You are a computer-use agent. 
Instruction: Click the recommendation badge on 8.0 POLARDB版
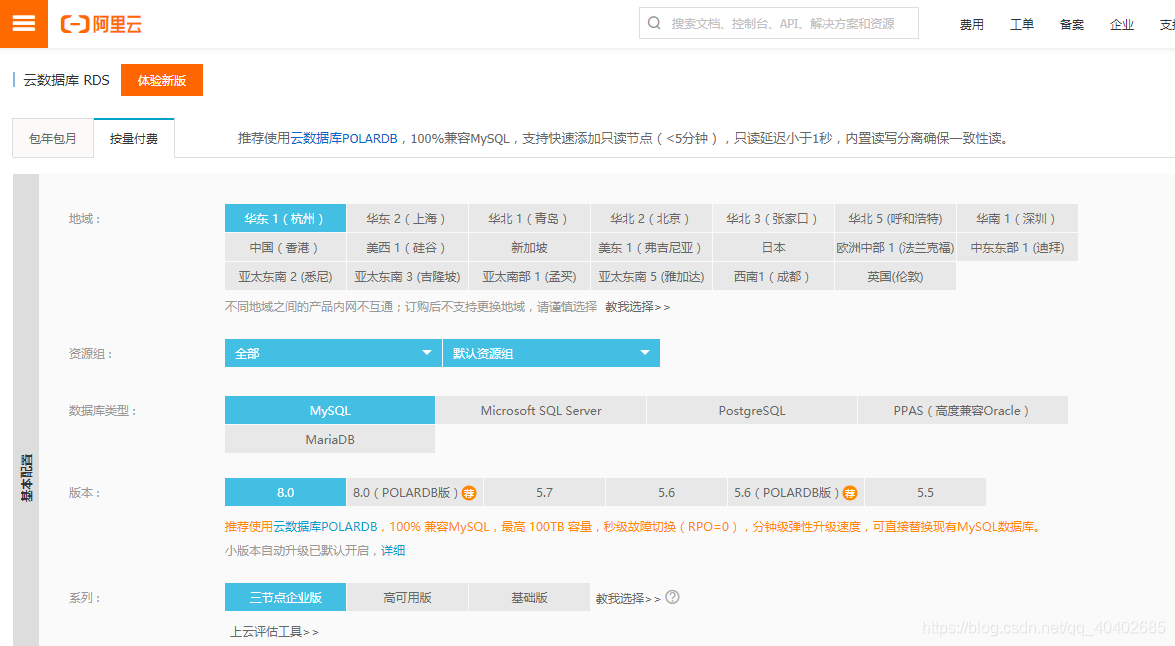[469, 492]
